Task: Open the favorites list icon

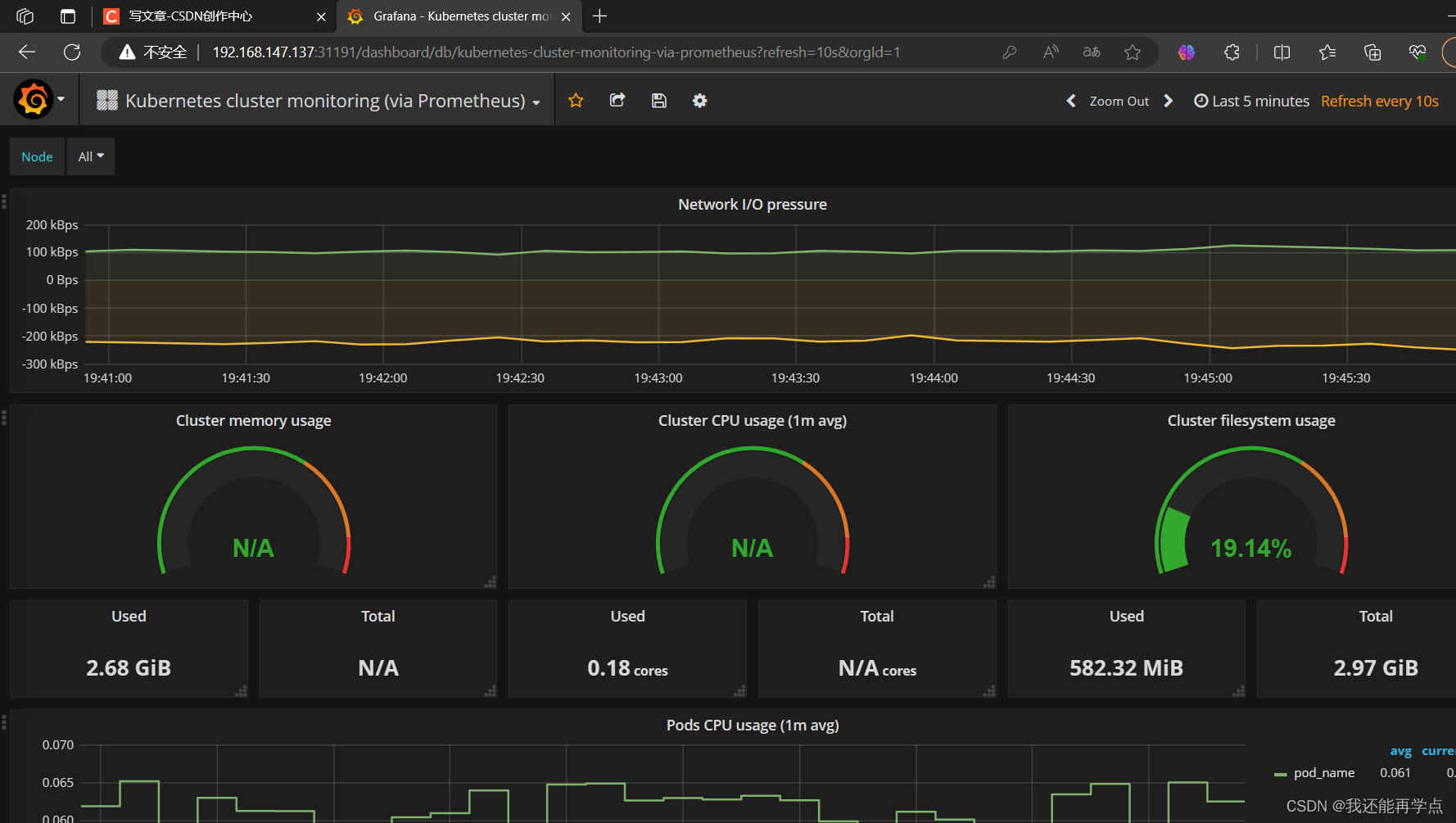Action: (1327, 52)
